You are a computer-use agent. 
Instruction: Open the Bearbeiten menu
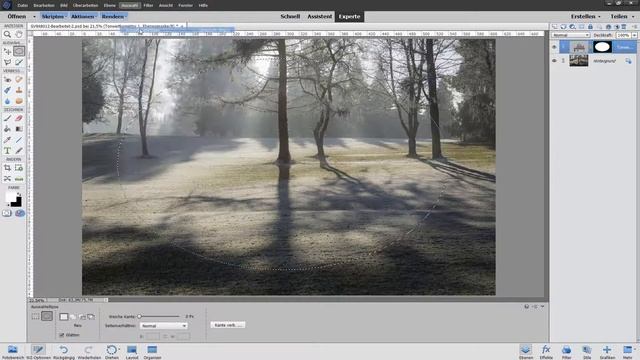(44, 5)
